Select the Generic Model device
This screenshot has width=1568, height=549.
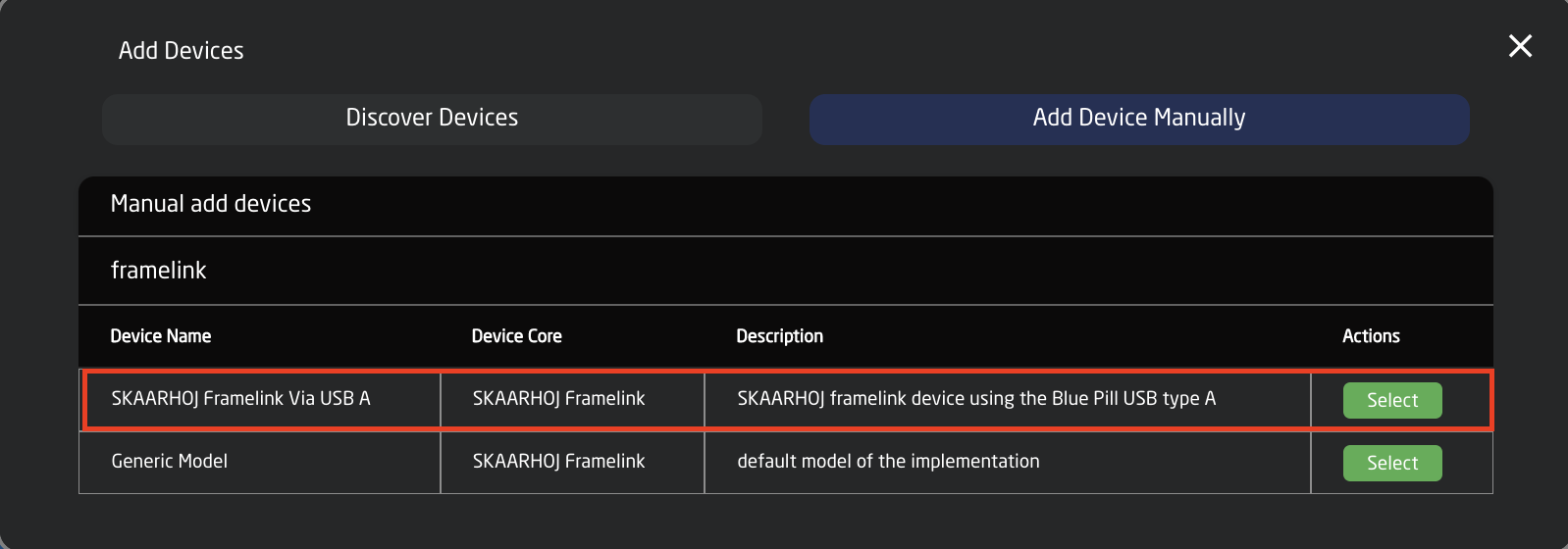(x=1391, y=463)
